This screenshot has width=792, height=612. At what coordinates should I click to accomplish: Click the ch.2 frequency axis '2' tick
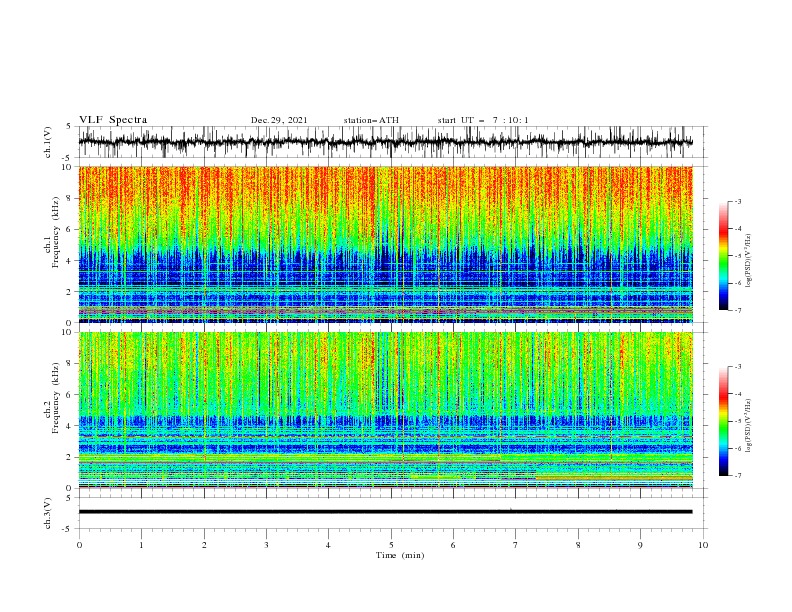click(70, 457)
